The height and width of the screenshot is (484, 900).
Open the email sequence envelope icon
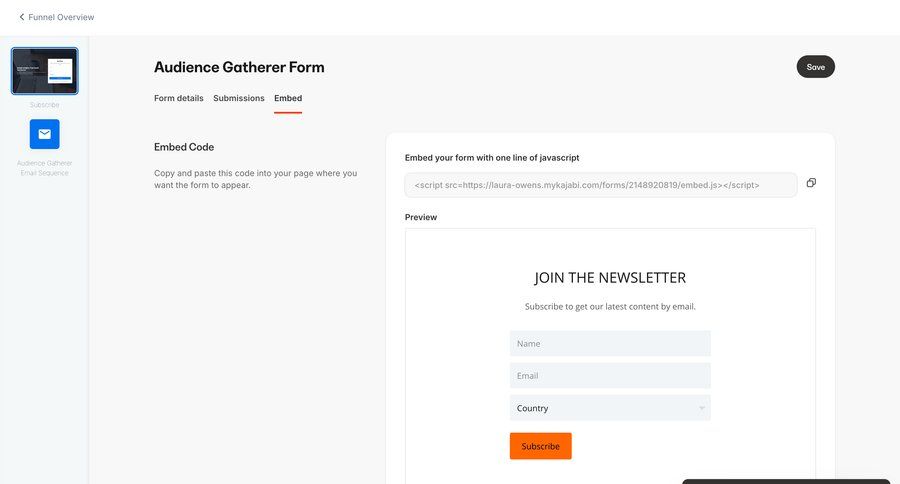[x=44, y=134]
